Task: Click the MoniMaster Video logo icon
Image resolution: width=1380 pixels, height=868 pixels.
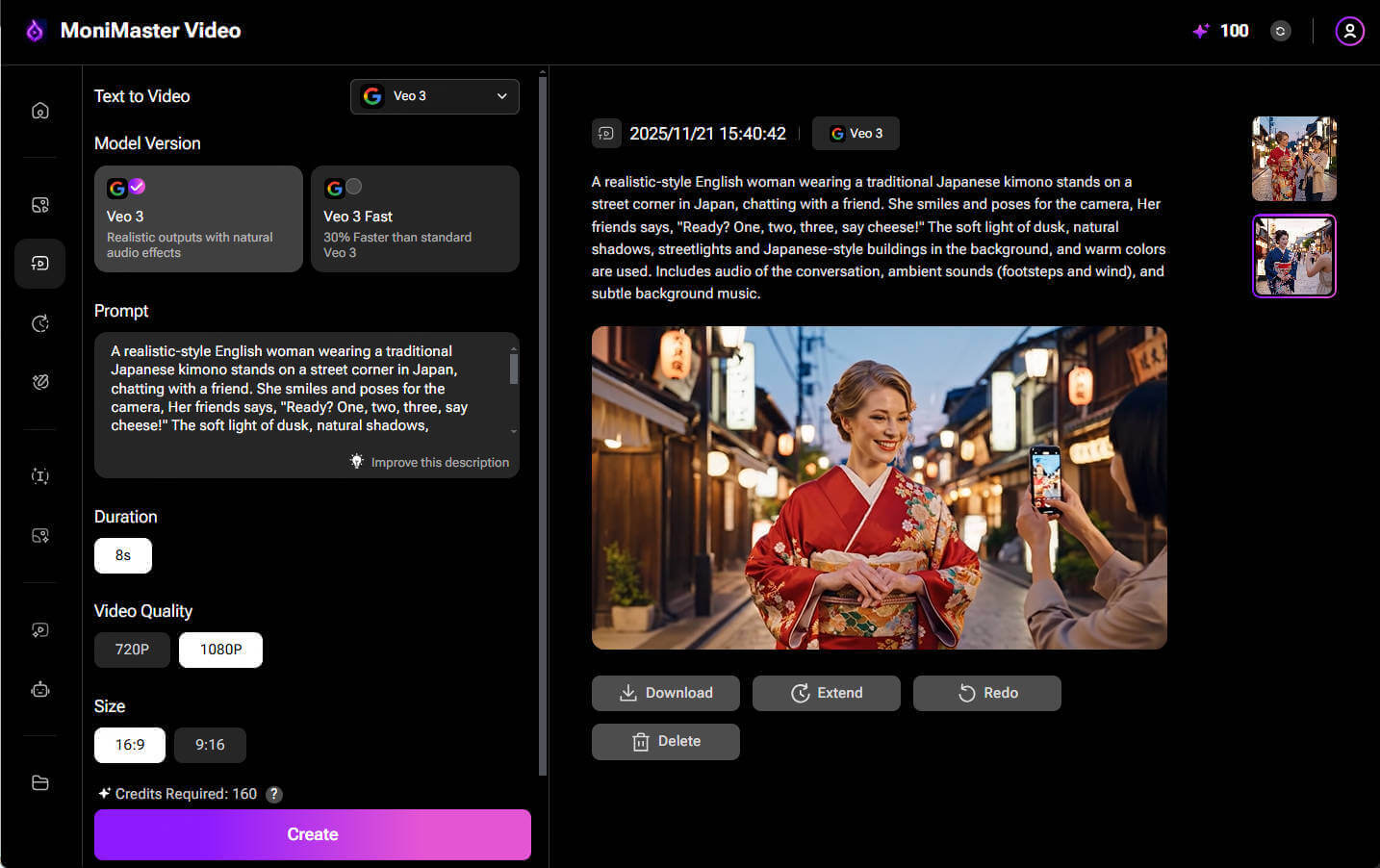Action: (35, 31)
